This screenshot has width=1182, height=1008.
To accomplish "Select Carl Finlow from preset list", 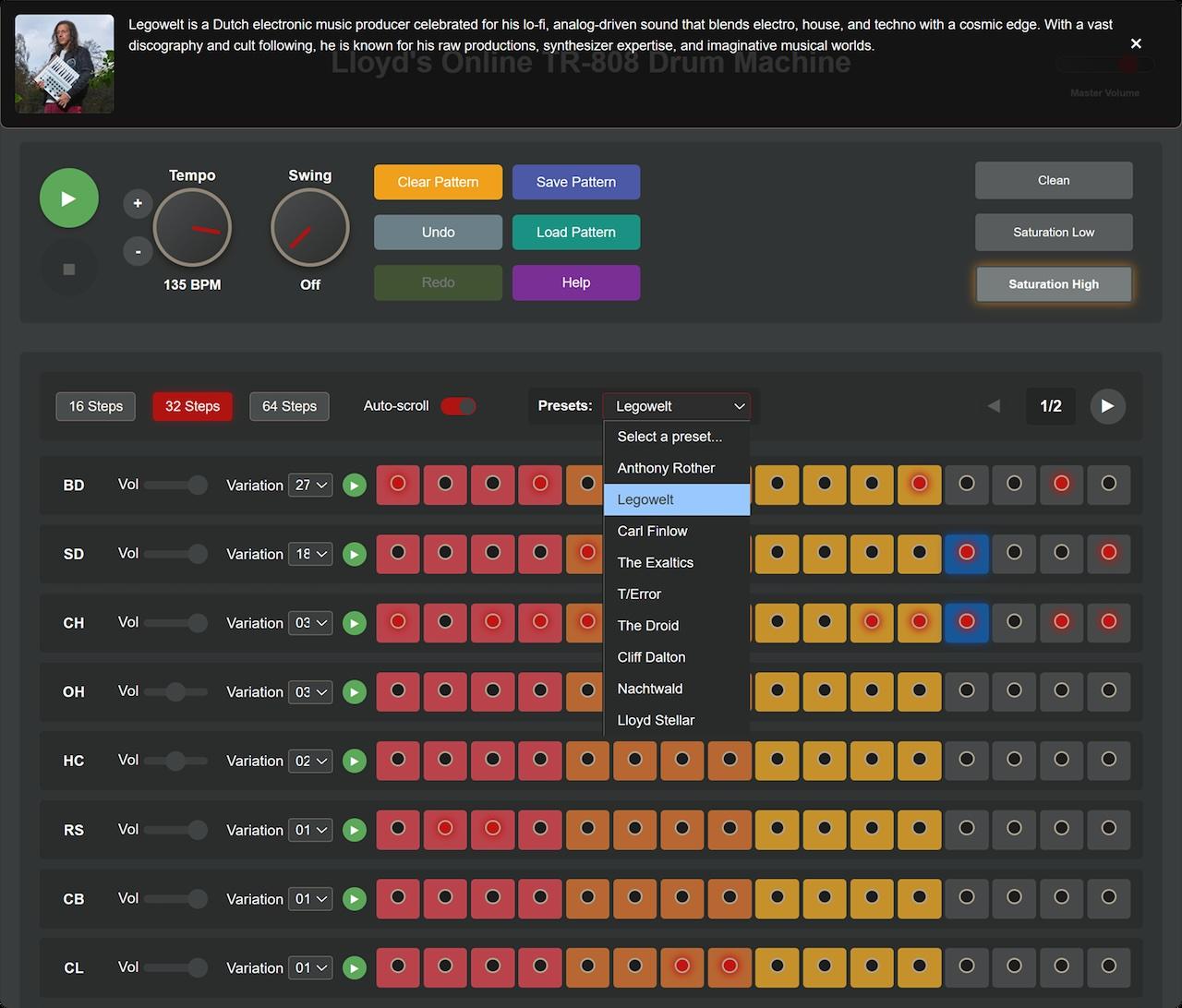I will [x=652, y=531].
